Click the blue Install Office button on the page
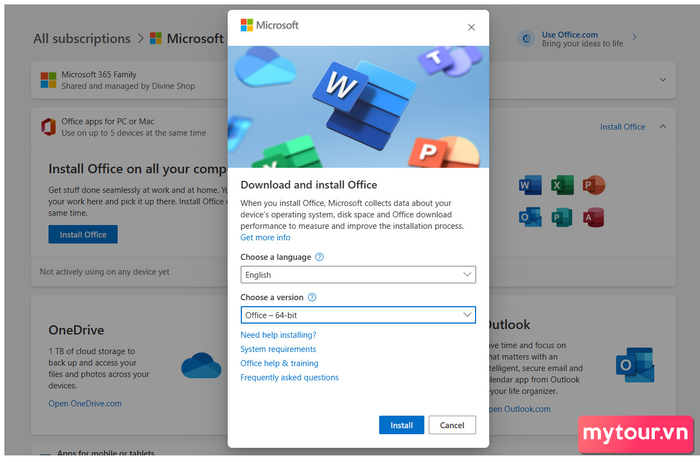The width and height of the screenshot is (700, 462). coord(83,234)
